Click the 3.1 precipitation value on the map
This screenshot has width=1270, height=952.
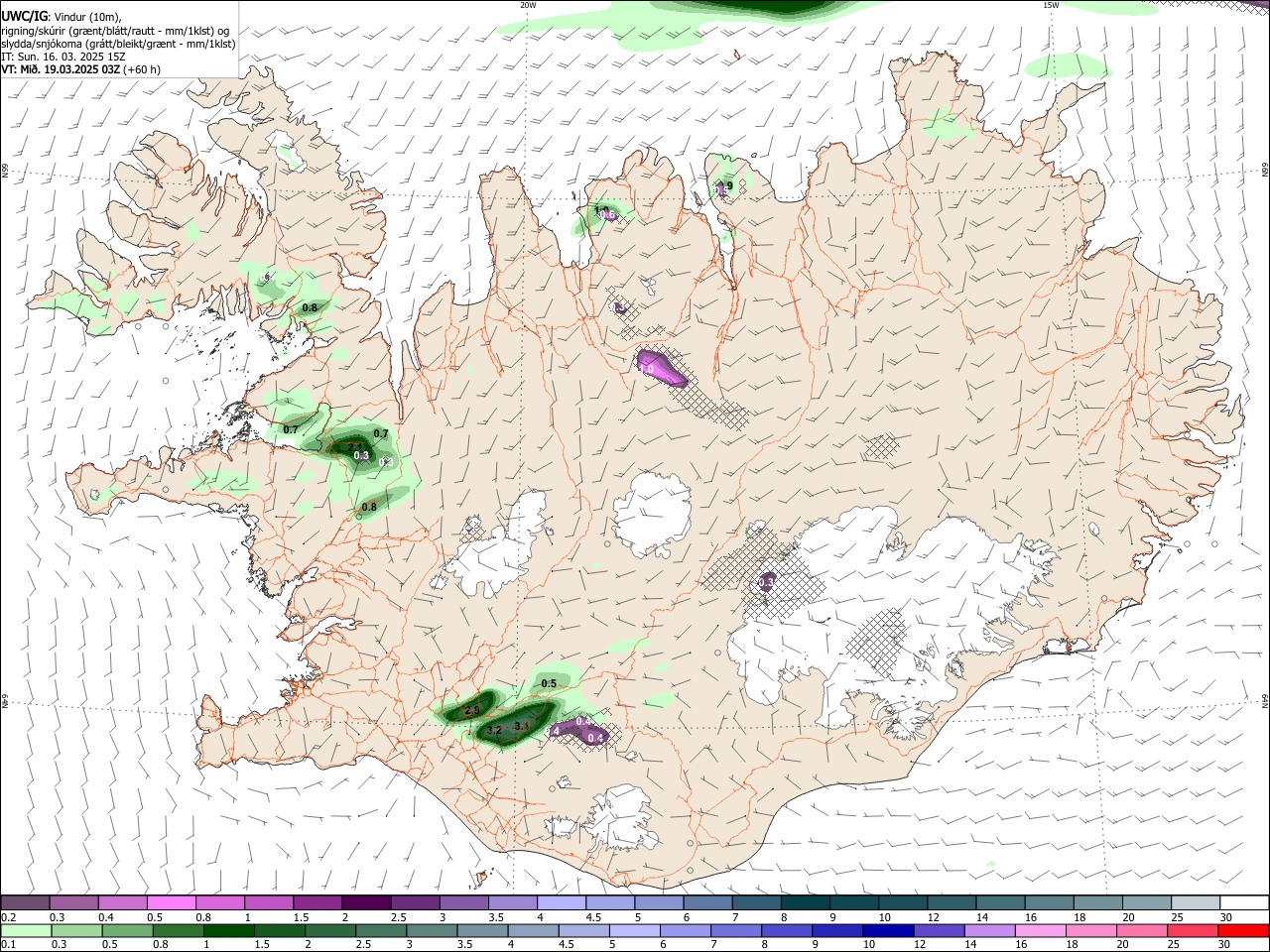523,726
